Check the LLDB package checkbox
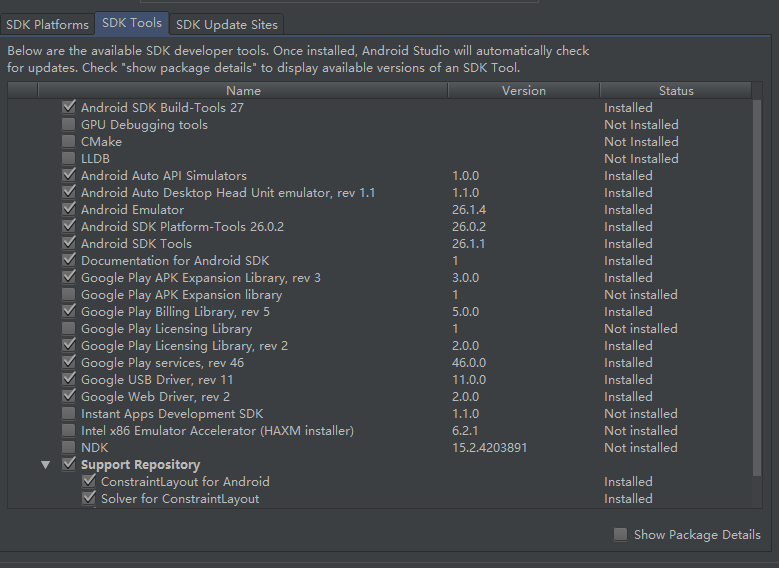 [x=69, y=158]
